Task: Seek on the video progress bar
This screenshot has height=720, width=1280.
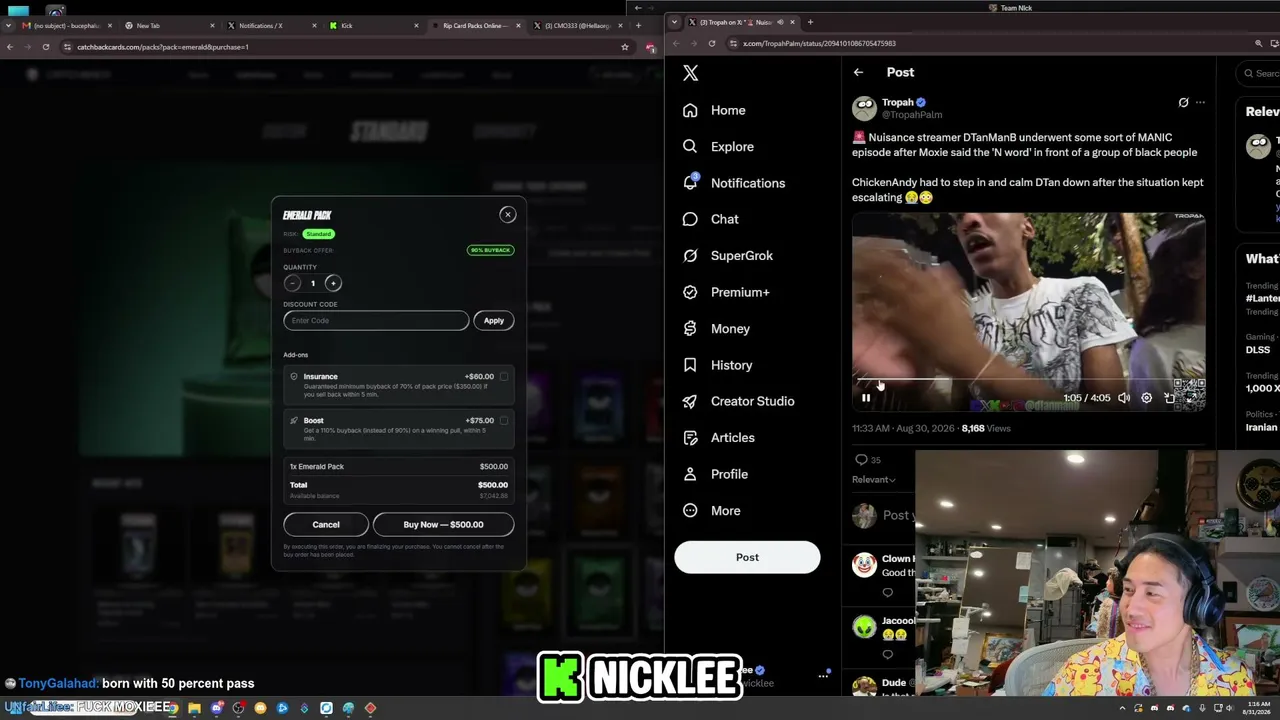Action: pyautogui.click(x=1028, y=380)
